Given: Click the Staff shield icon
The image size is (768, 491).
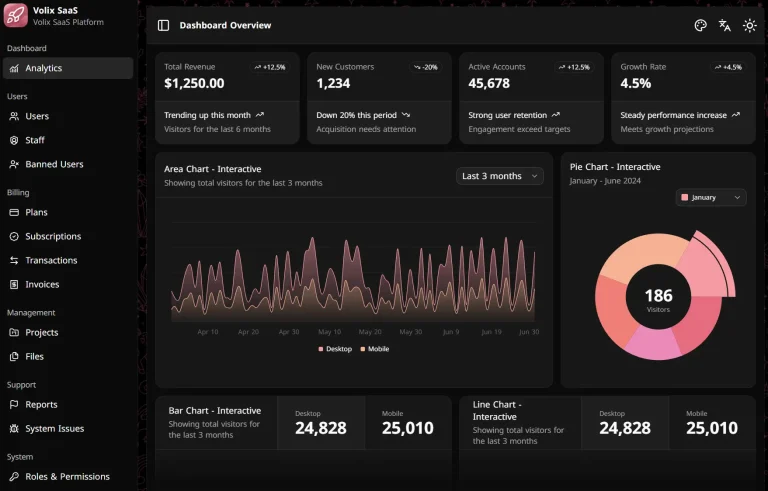Looking at the screenshot, I should [x=14, y=141].
